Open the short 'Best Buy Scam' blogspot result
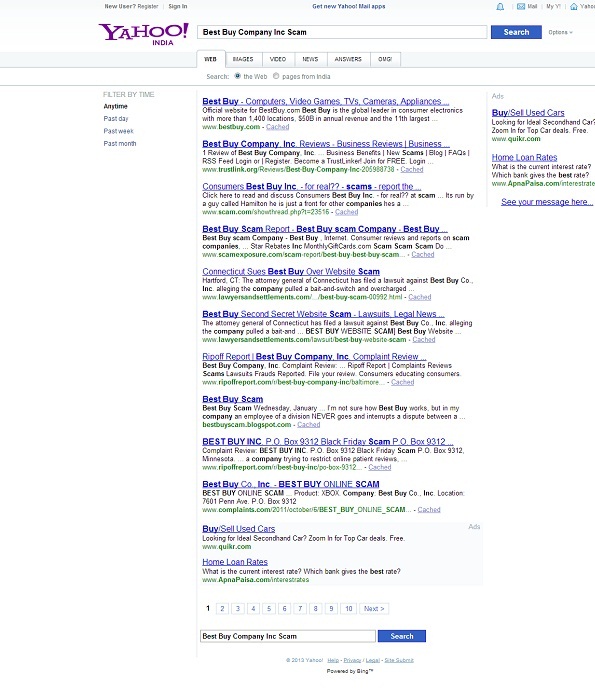Image resolution: width=595 pixels, height=690 pixels. (232, 399)
